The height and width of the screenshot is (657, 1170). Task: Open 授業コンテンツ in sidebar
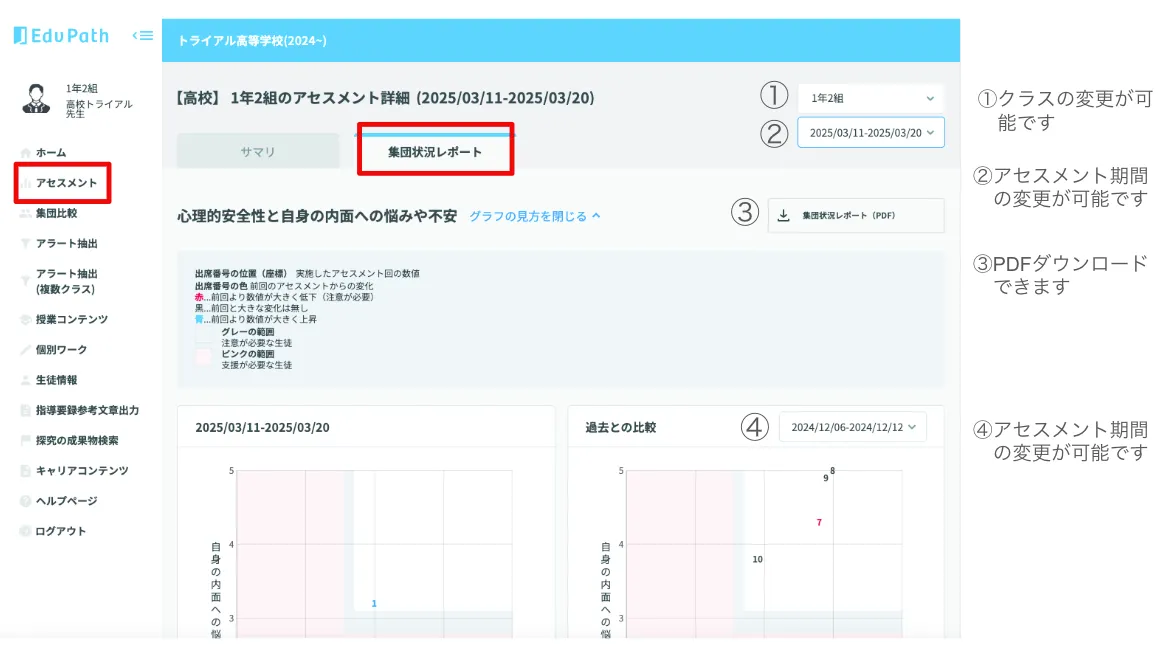72,320
